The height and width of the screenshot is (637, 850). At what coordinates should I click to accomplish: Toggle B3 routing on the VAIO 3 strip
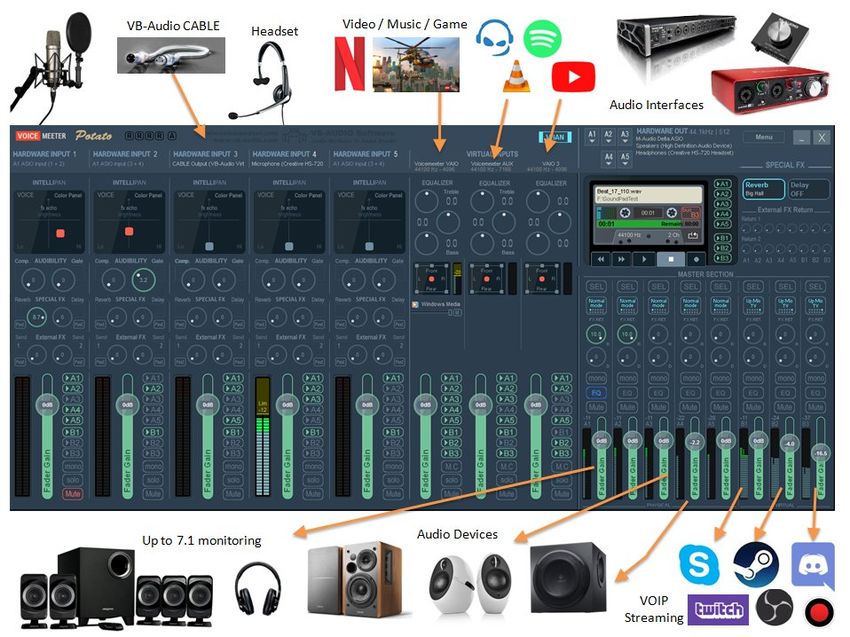pos(561,453)
